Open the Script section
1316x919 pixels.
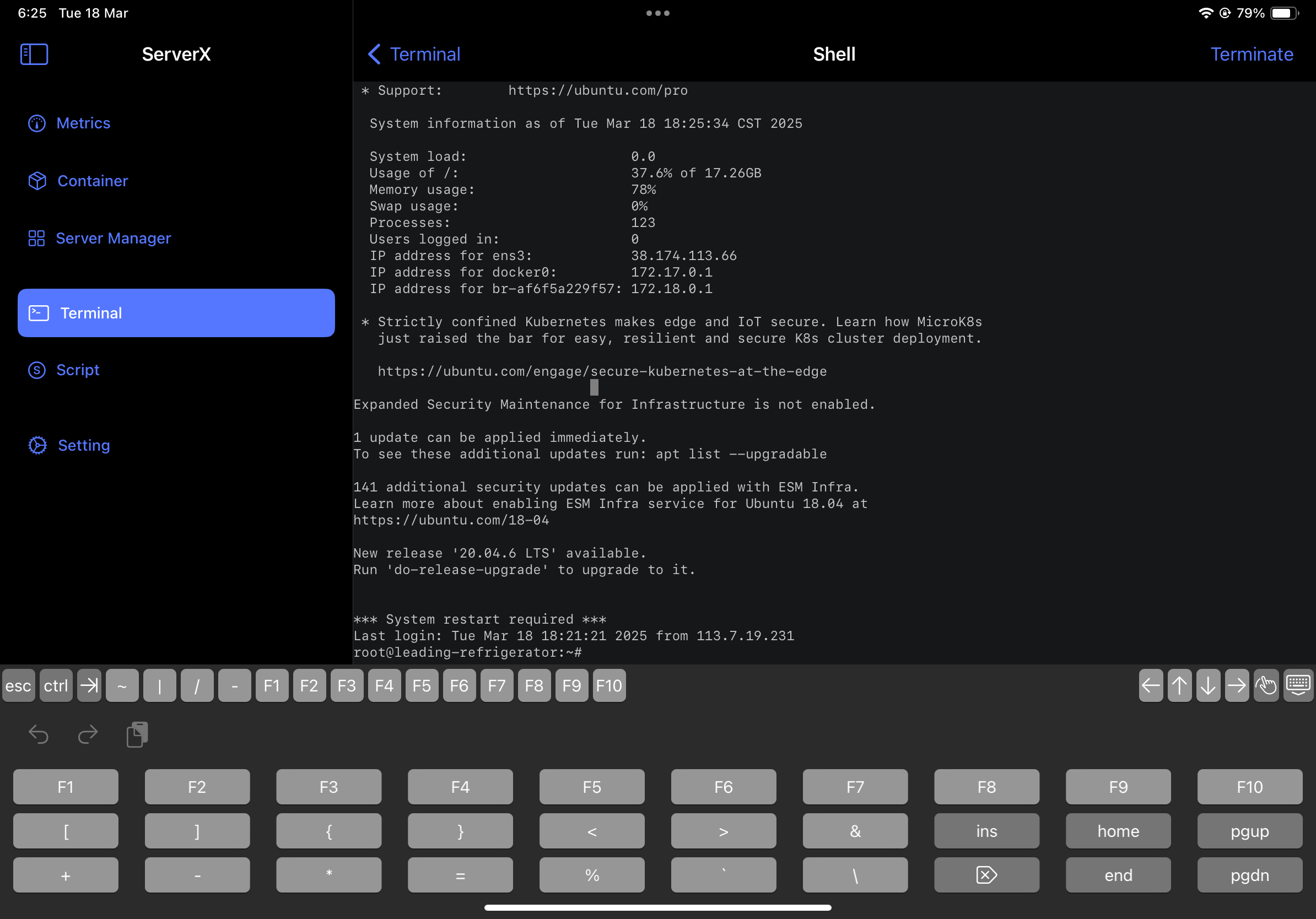(63, 370)
